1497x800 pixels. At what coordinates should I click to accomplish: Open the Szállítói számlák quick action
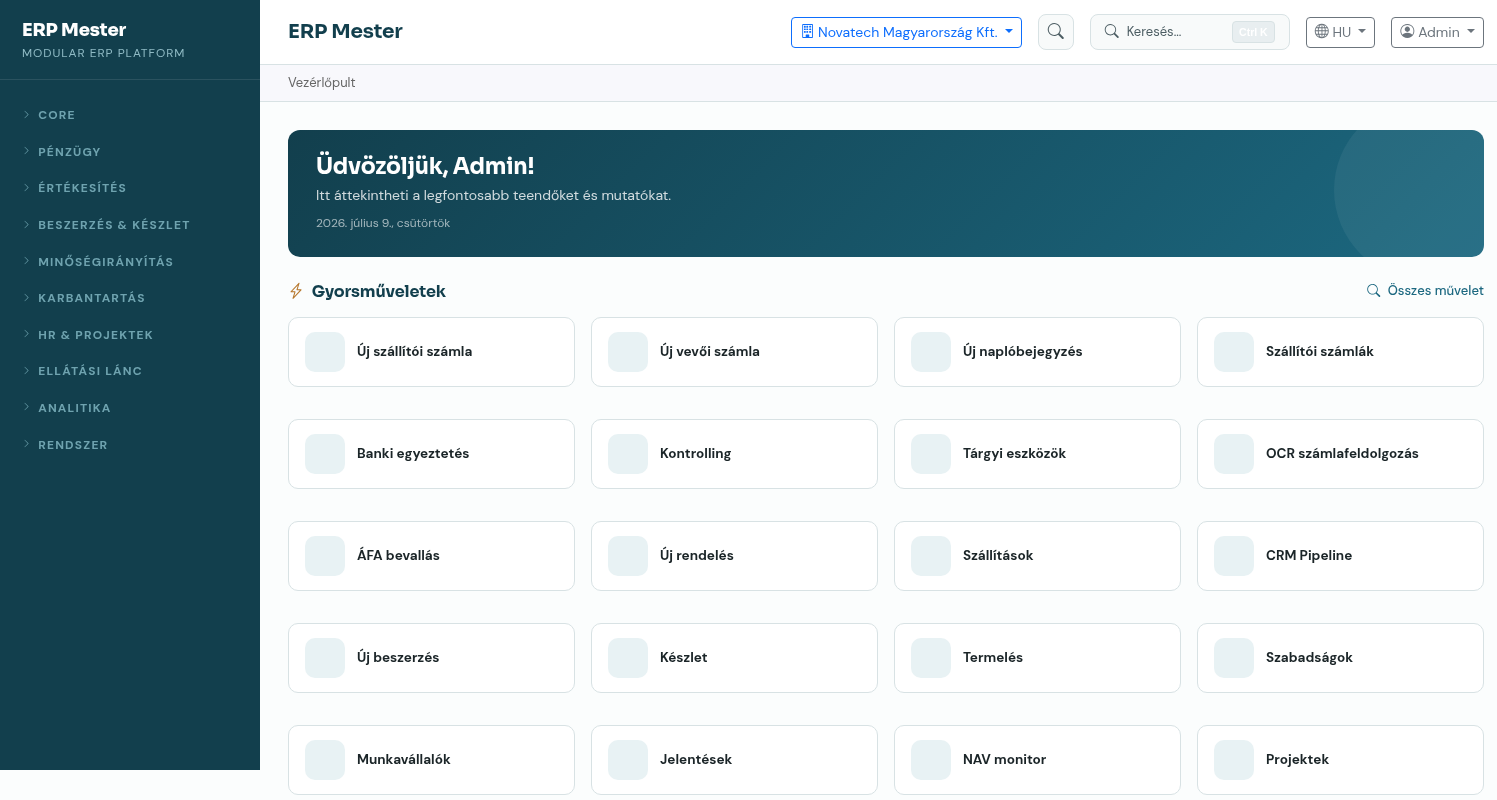click(1340, 352)
